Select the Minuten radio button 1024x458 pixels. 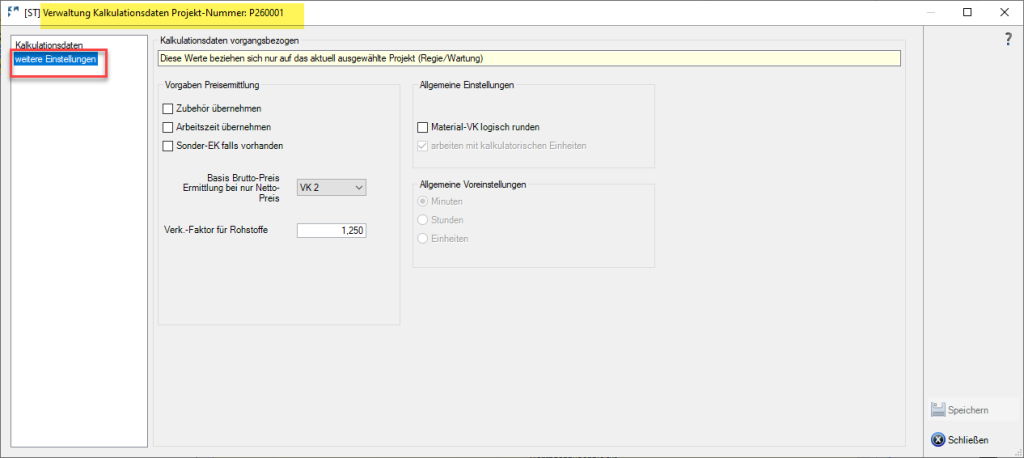coord(423,201)
